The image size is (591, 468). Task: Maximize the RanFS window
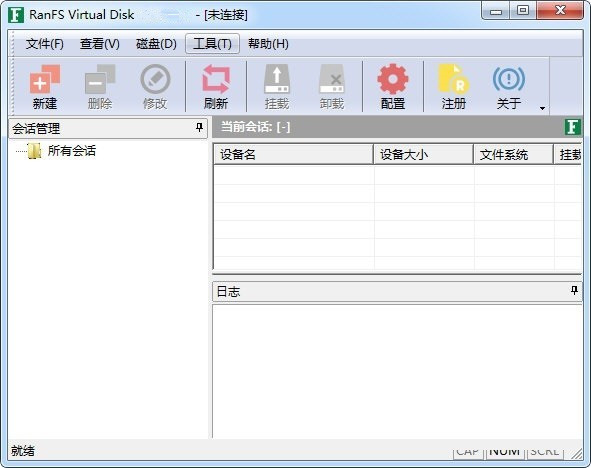(x=523, y=11)
